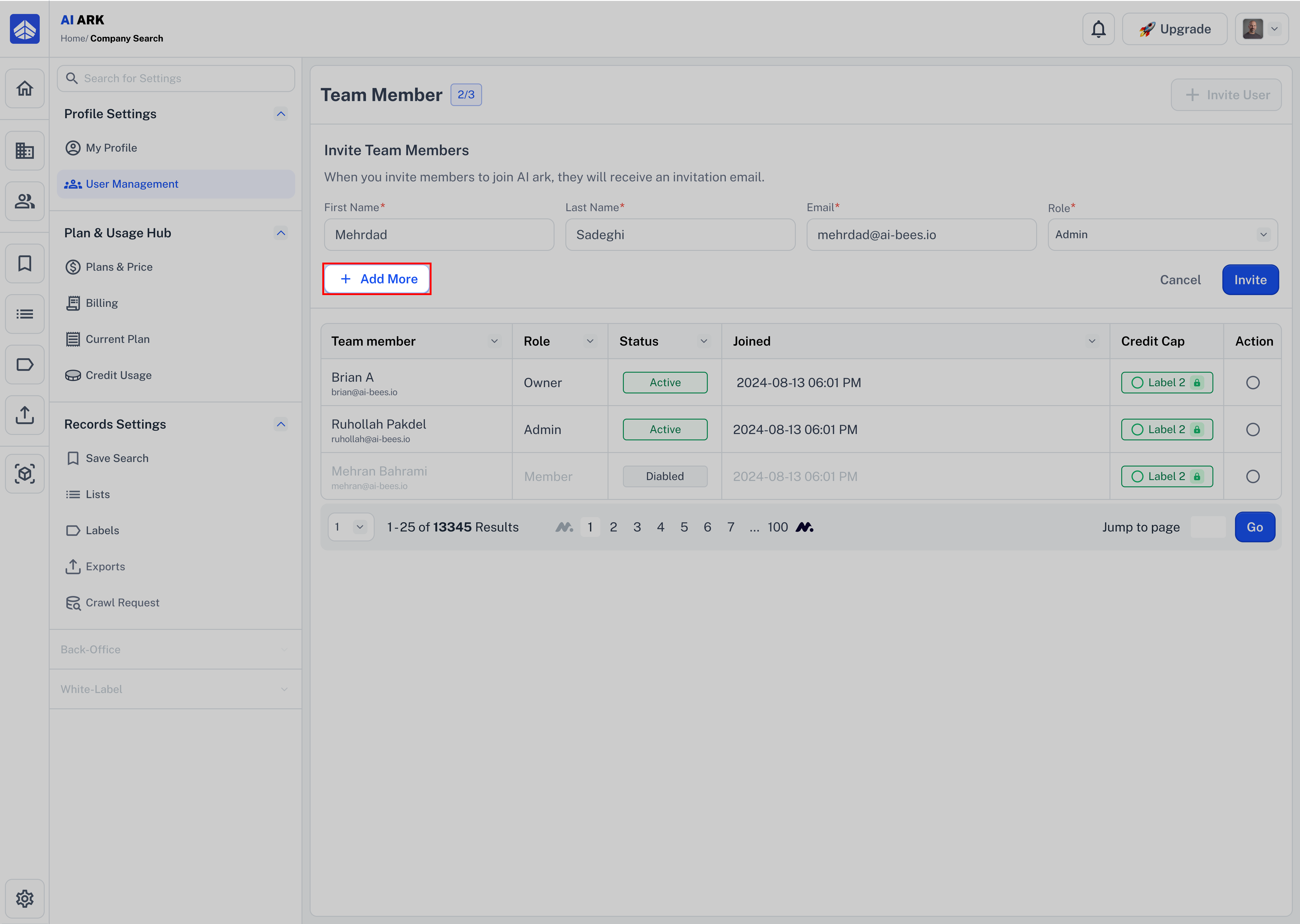
Task: Click the 2/3 team member count badge
Action: coord(466,95)
